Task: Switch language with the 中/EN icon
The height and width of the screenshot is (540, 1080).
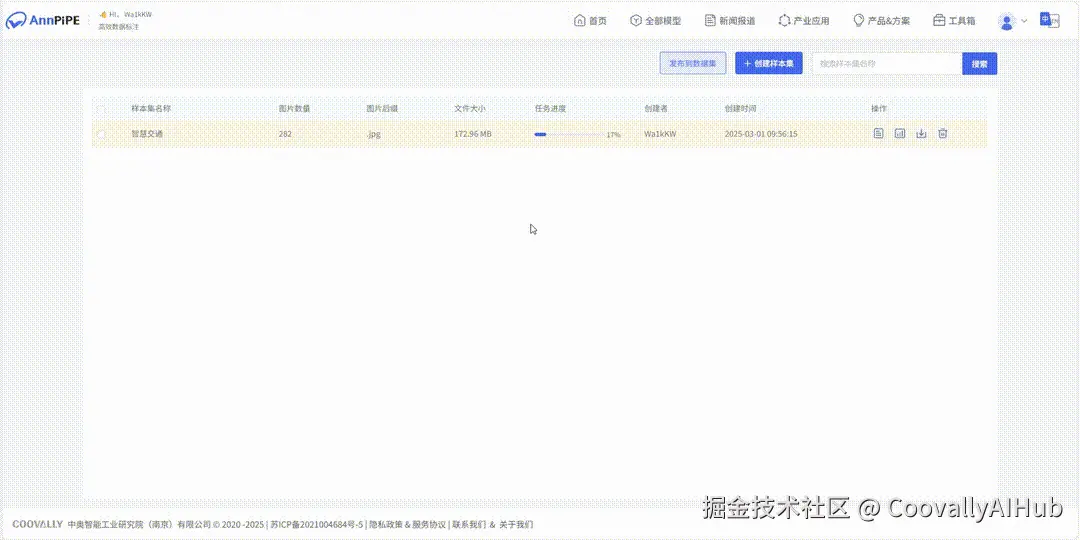Action: [1050, 21]
